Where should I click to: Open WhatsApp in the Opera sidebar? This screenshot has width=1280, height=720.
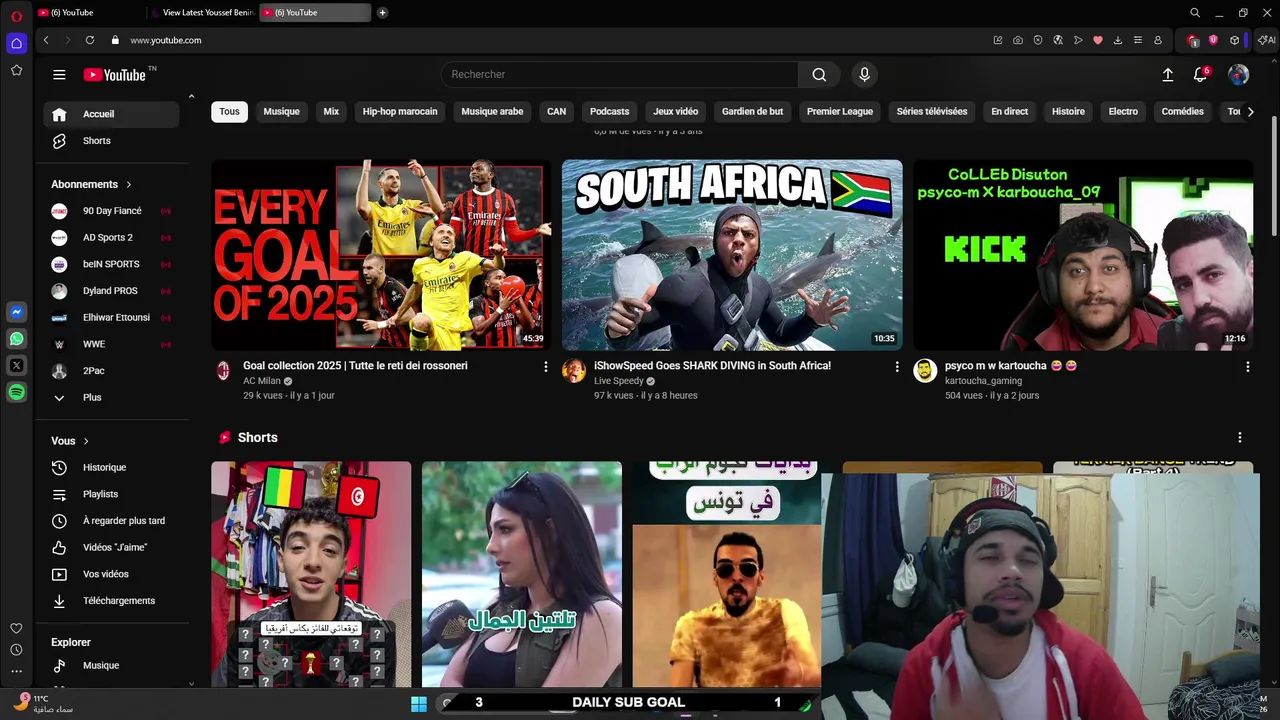point(16,339)
